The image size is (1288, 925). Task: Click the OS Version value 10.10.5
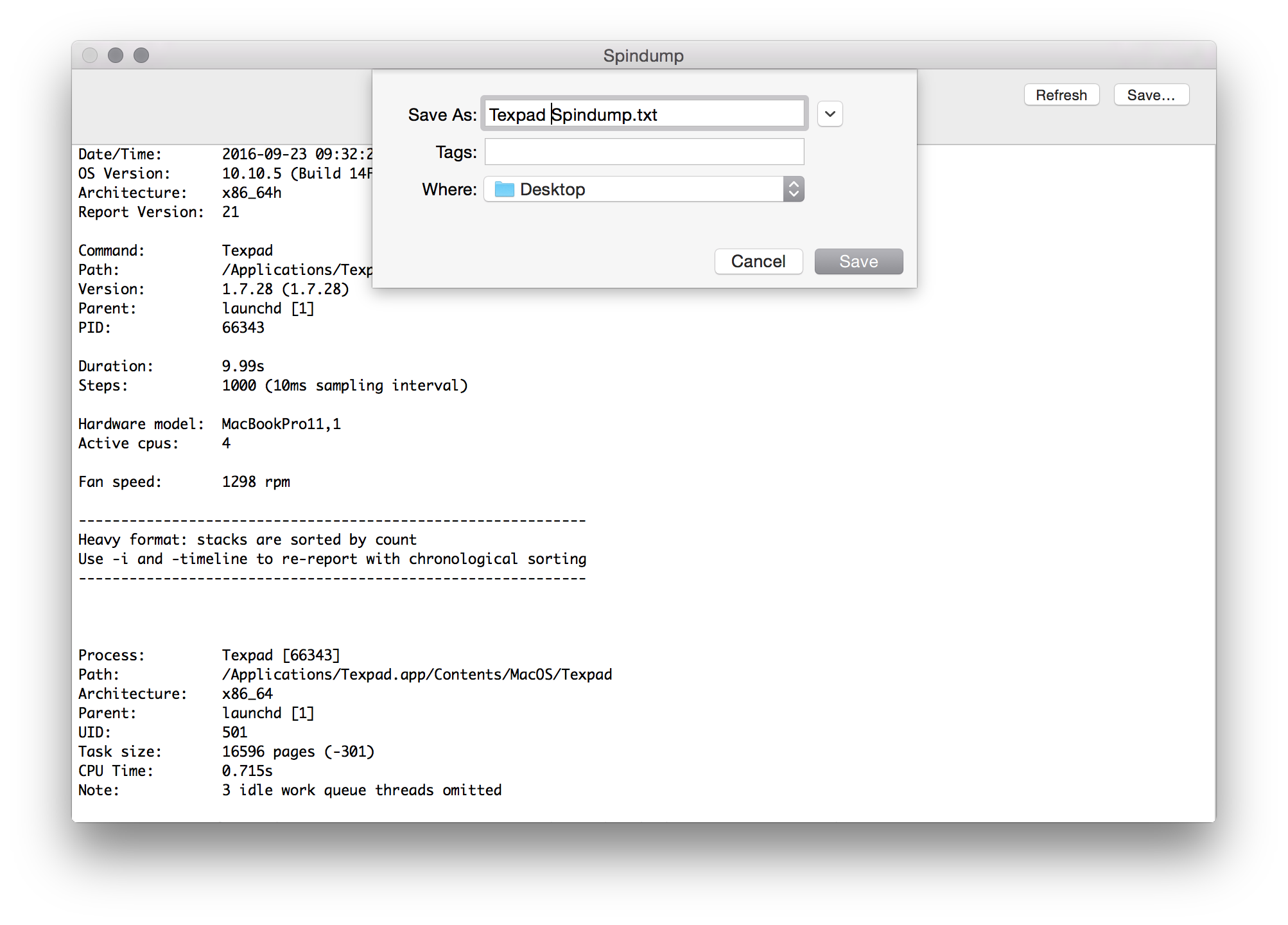pyautogui.click(x=252, y=173)
